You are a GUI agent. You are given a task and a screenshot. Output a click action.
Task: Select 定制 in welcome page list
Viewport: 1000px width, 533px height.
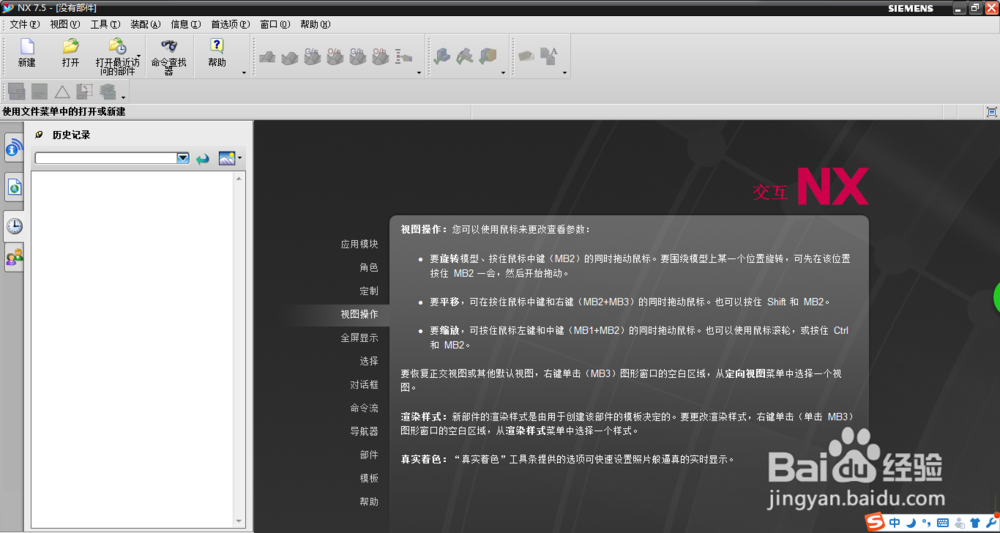pyautogui.click(x=369, y=291)
